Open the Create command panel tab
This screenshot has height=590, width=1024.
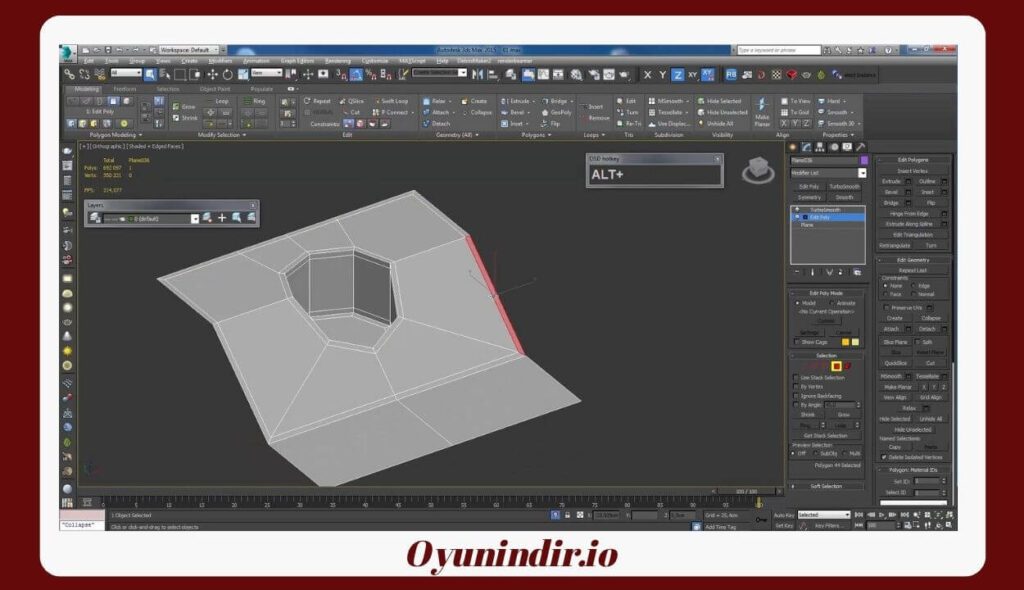click(x=793, y=147)
